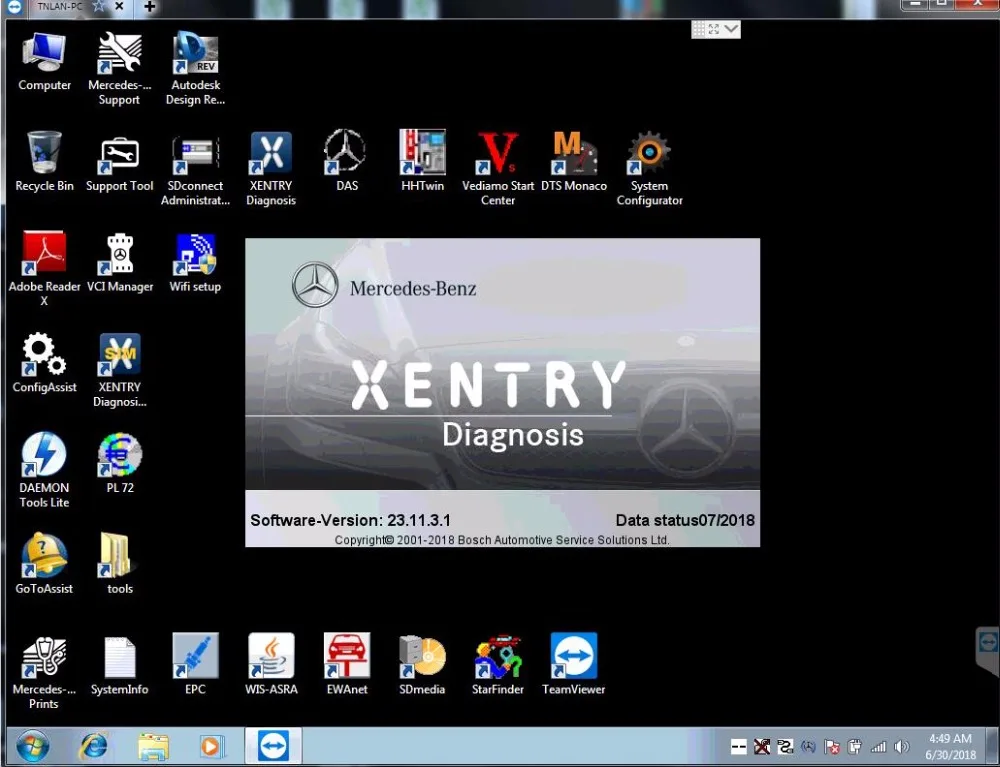Launch Adobe Reader X
Screen dimensions: 1000x767
pos(44,268)
